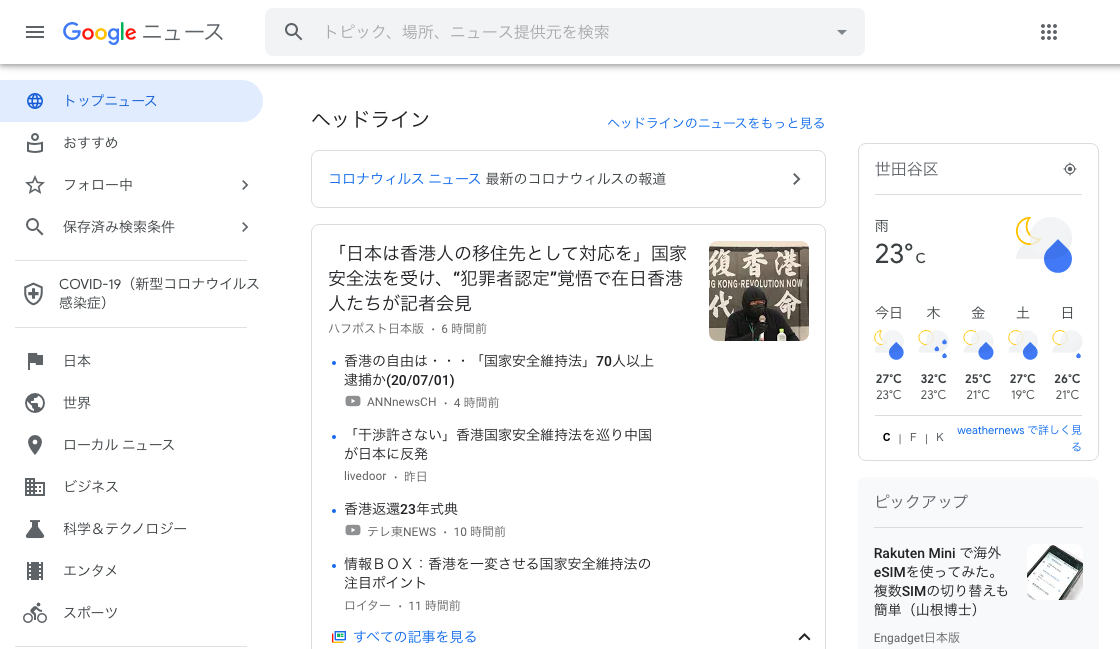The width and height of the screenshot is (1120, 649).
Task: Click the search magnifier icon
Action: (293, 32)
